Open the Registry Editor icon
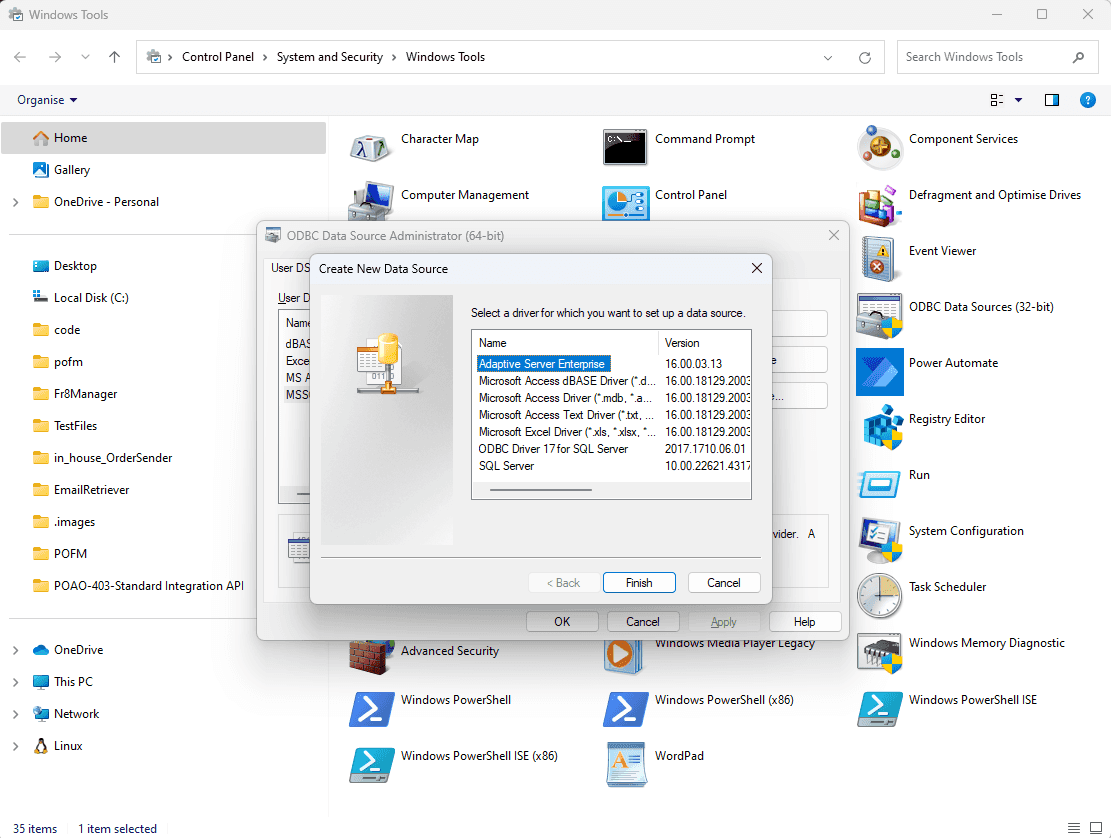 tap(879, 428)
